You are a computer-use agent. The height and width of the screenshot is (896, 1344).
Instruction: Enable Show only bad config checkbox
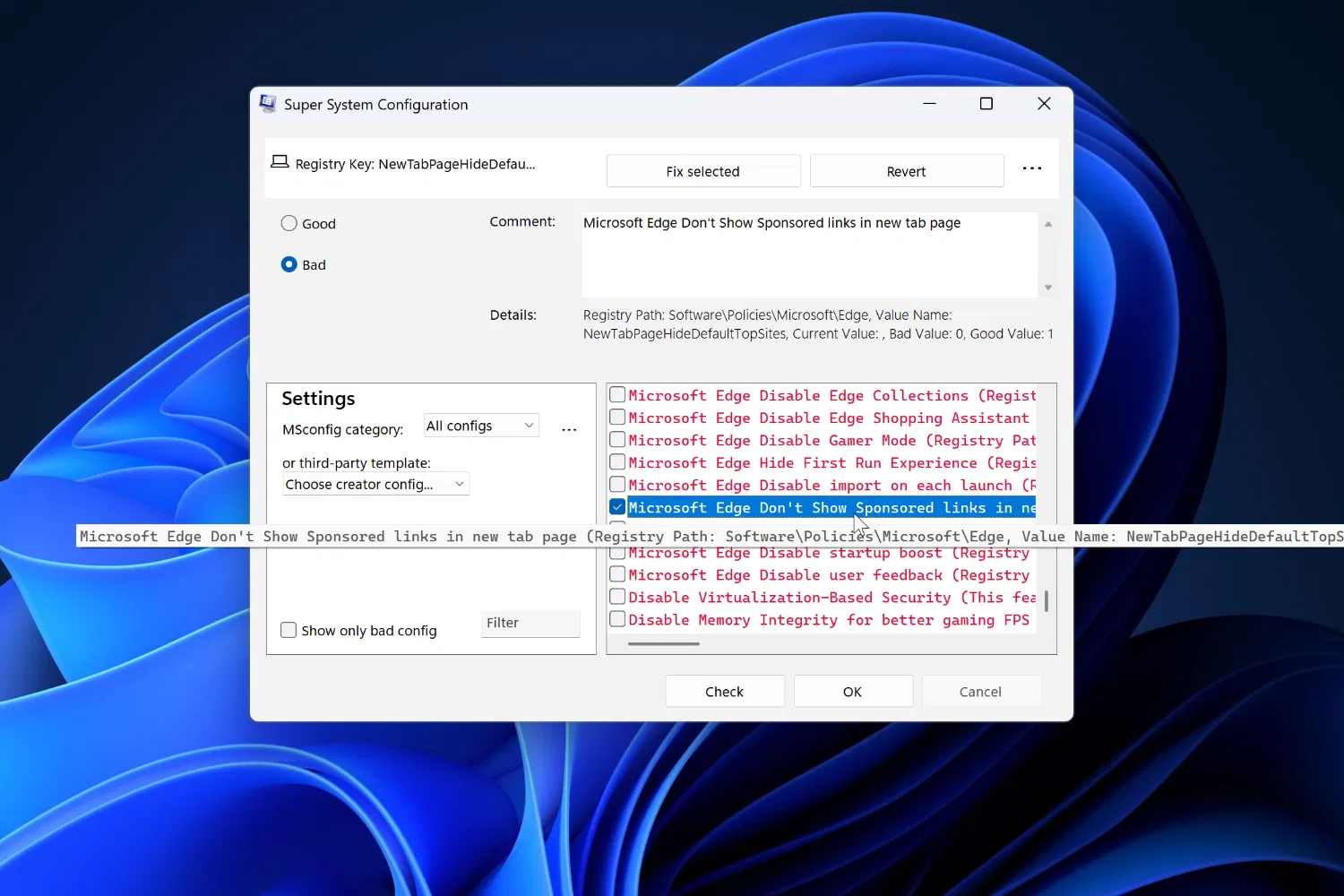(x=289, y=630)
